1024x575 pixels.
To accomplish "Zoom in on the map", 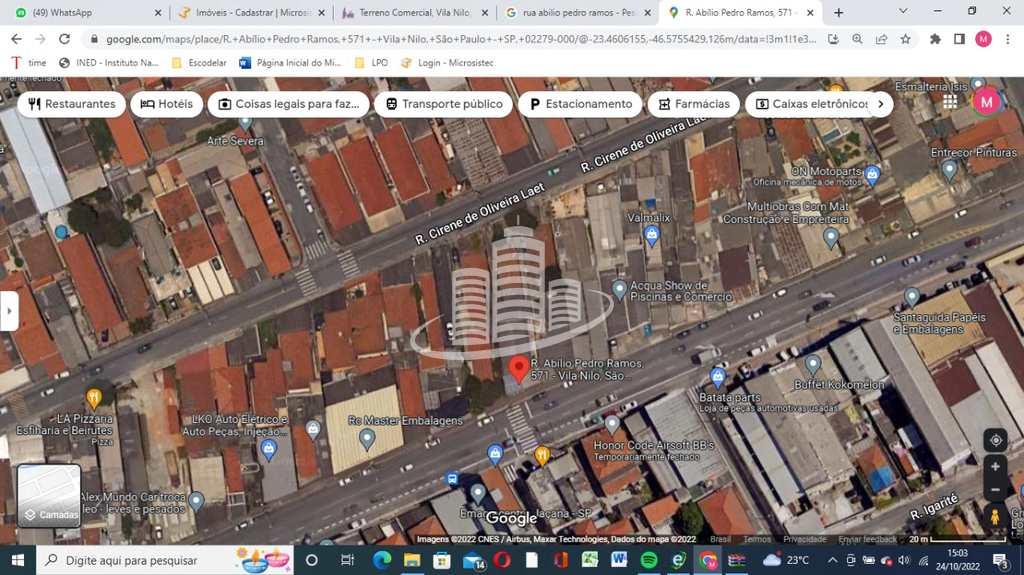I will pos(995,467).
